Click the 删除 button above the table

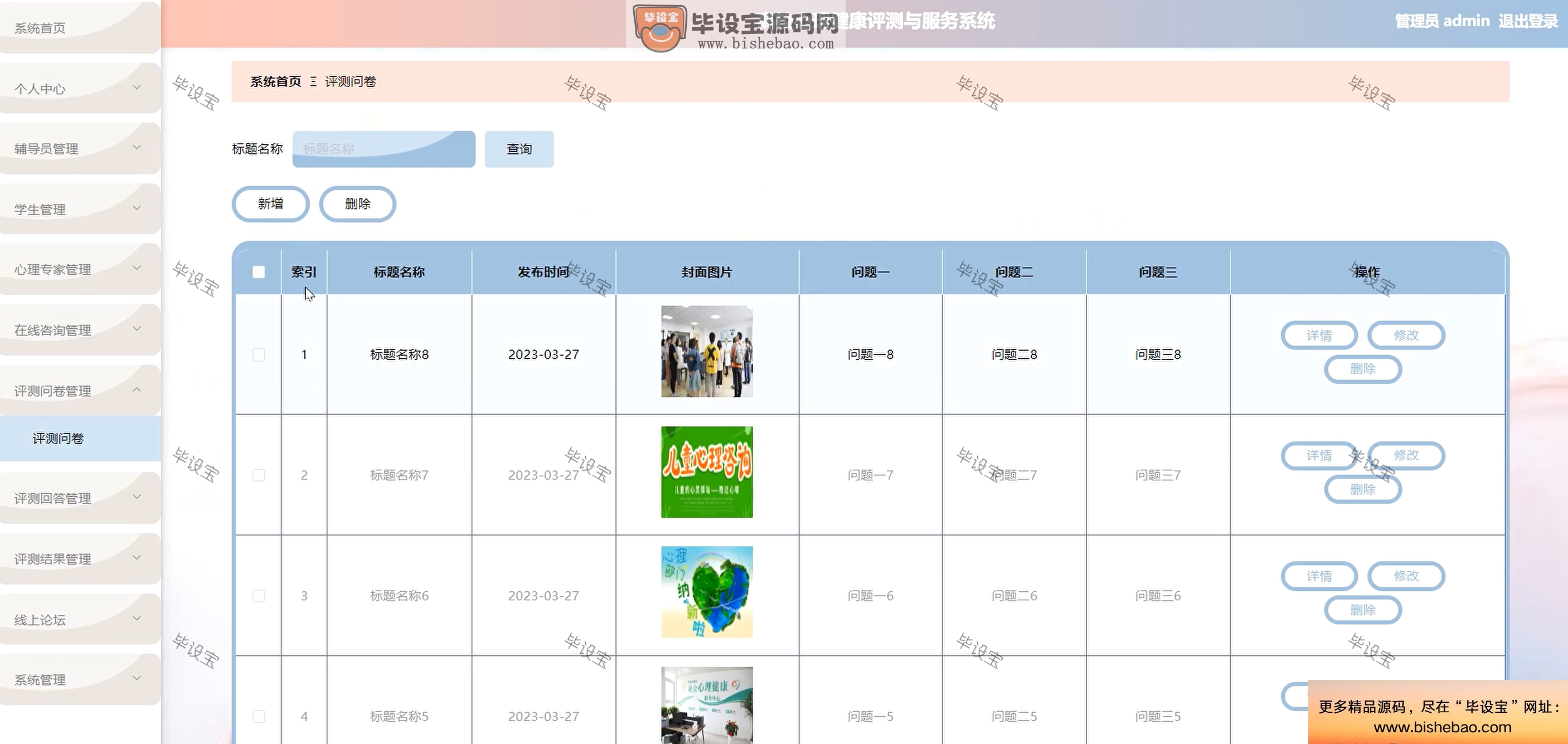click(357, 204)
